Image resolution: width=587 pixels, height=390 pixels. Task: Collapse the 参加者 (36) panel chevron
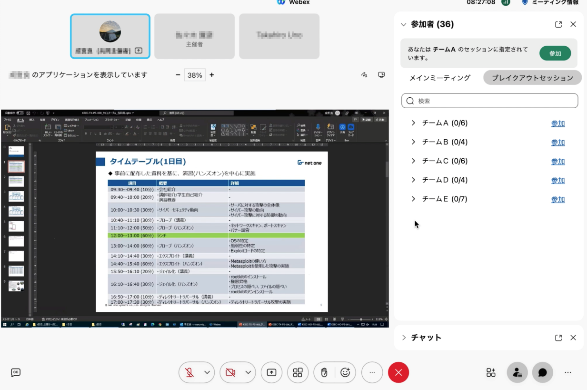pyautogui.click(x=403, y=24)
